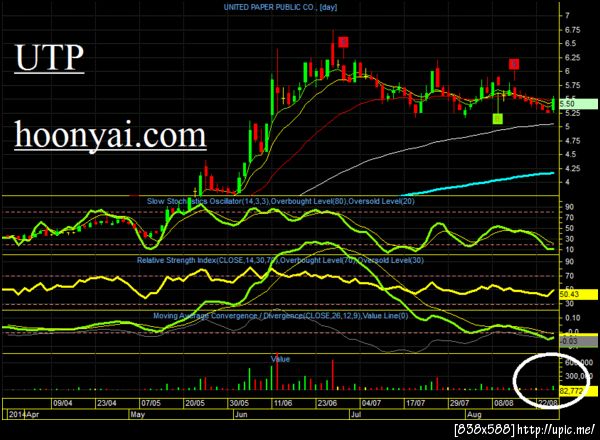Click the MACD value tag -0.03
Screen dimensions: 600x440
coord(578,341)
